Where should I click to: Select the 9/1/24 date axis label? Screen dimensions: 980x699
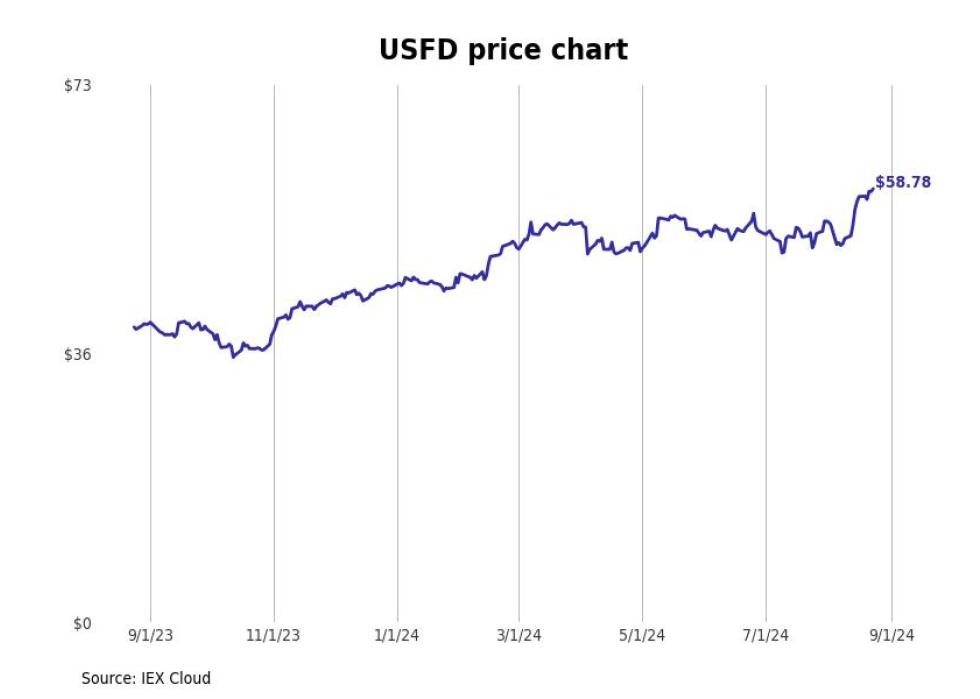pos(892,635)
